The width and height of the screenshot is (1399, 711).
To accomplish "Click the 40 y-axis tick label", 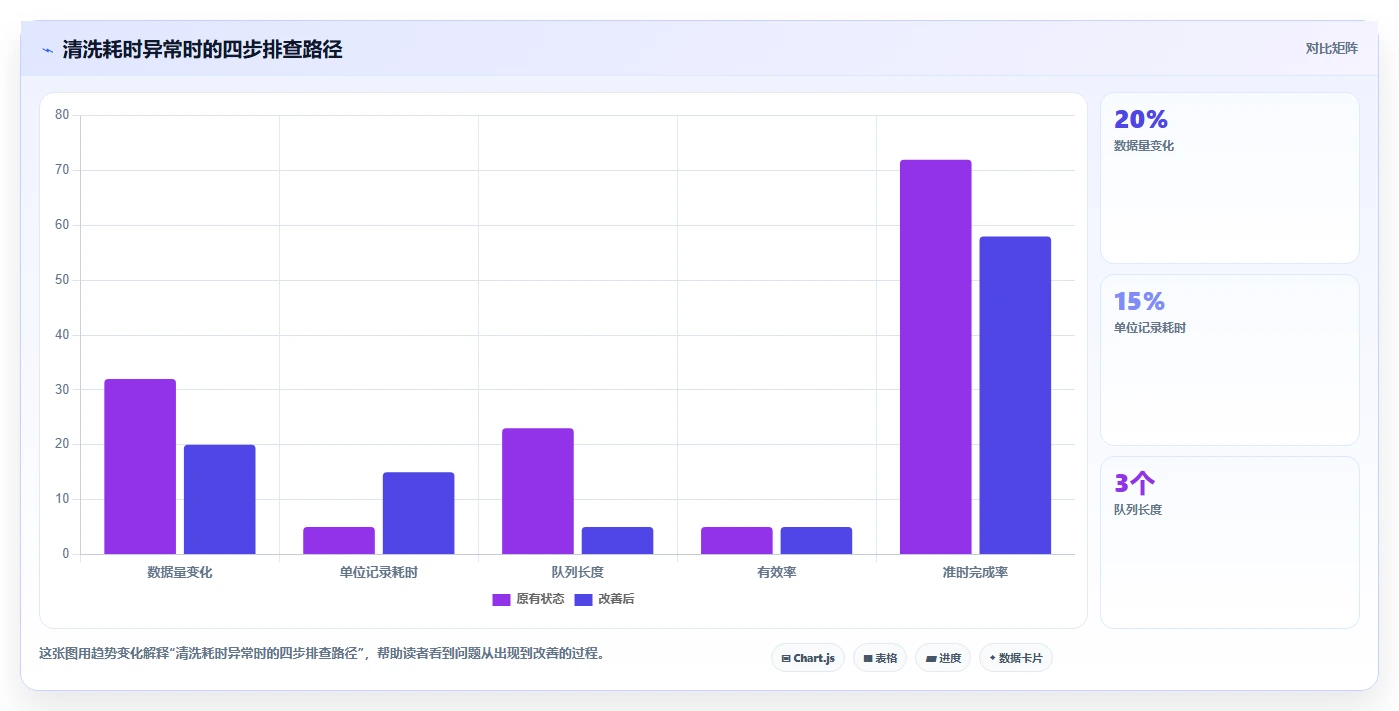I will pos(62,335).
